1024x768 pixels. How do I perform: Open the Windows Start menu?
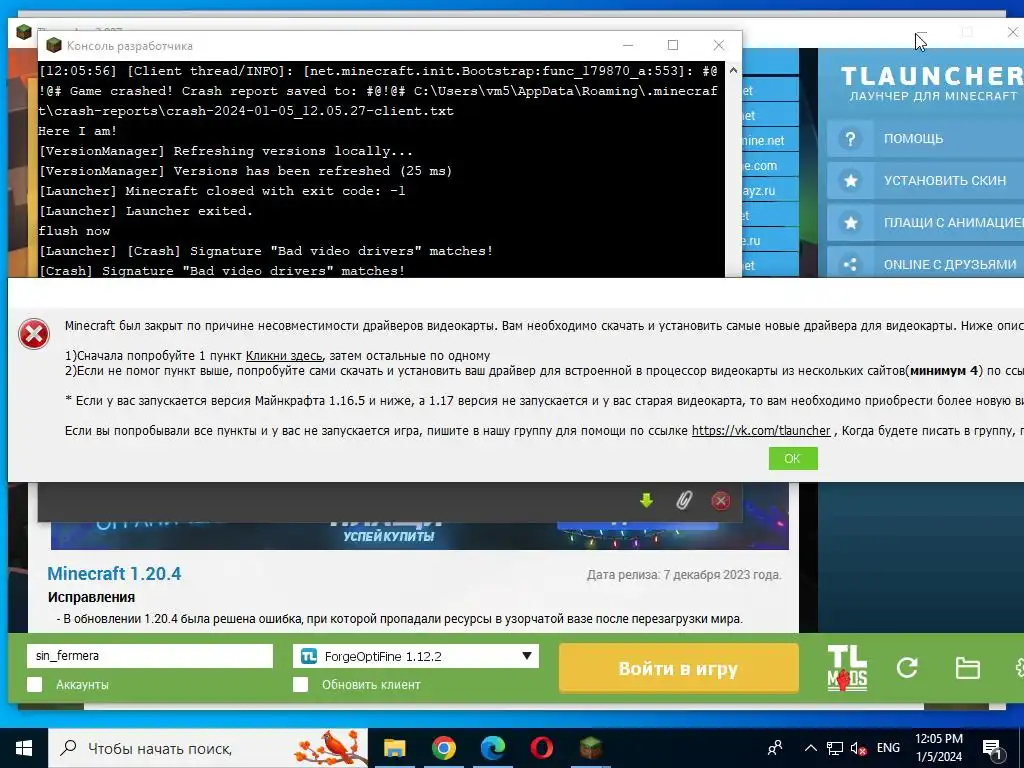(24, 748)
